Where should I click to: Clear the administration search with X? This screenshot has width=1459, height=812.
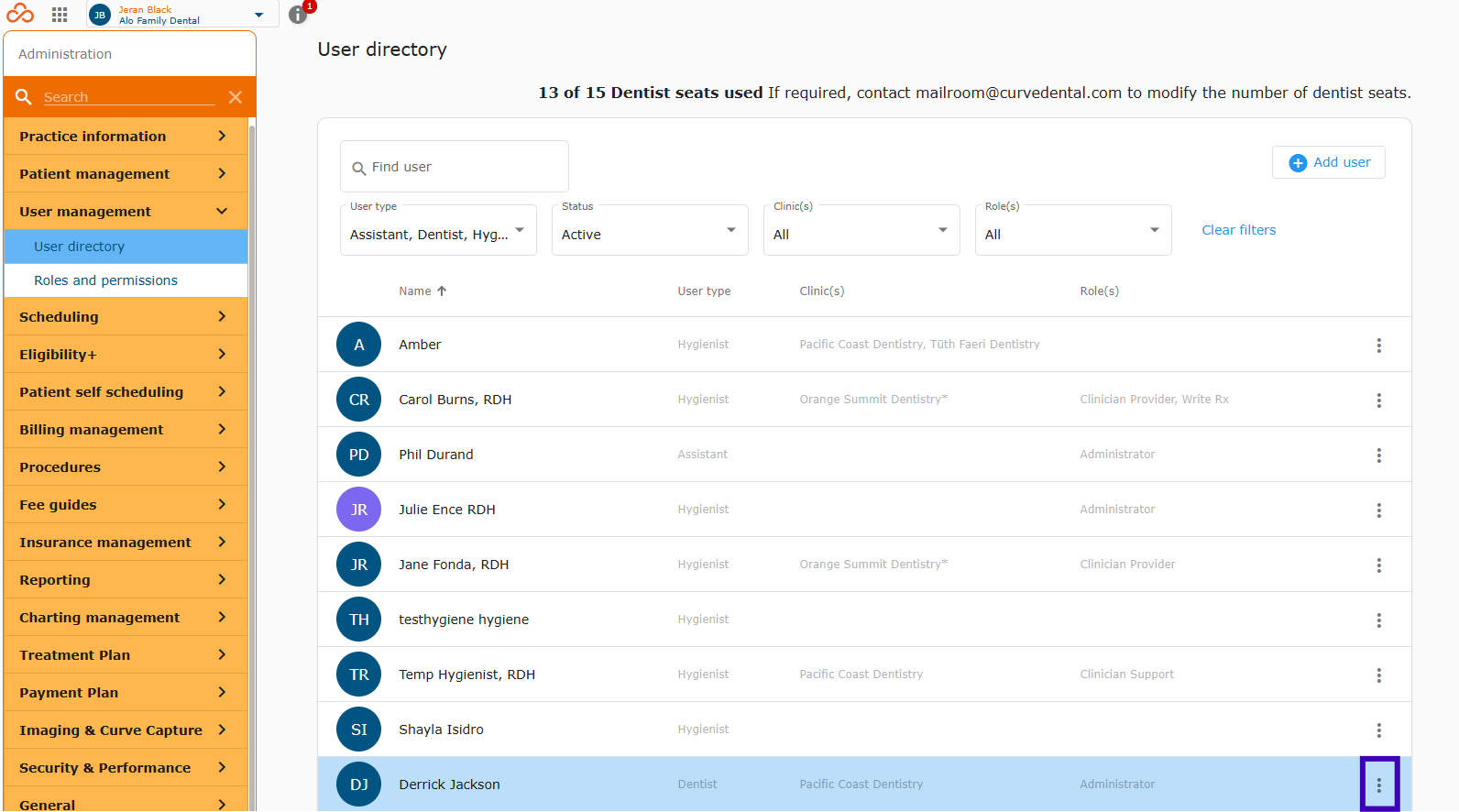pyautogui.click(x=236, y=97)
